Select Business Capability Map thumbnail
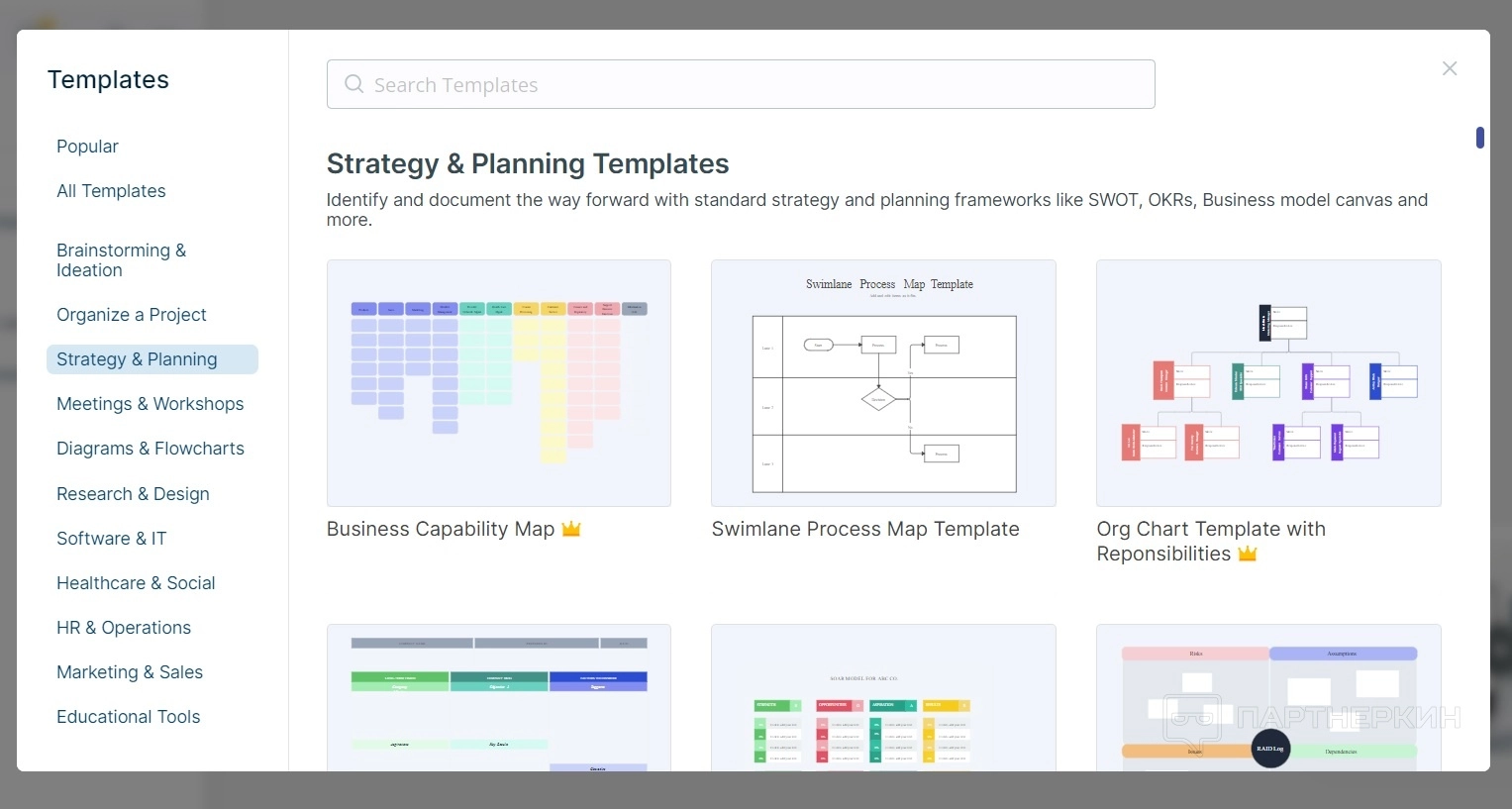The width and height of the screenshot is (1512, 809). tap(499, 383)
